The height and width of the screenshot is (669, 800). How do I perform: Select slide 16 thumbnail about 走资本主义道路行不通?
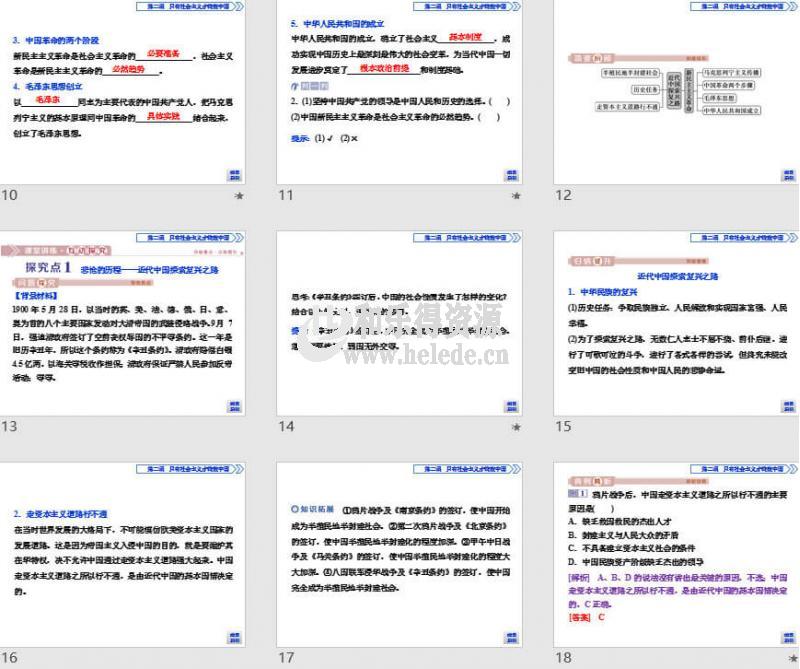pyautogui.click(x=122, y=555)
